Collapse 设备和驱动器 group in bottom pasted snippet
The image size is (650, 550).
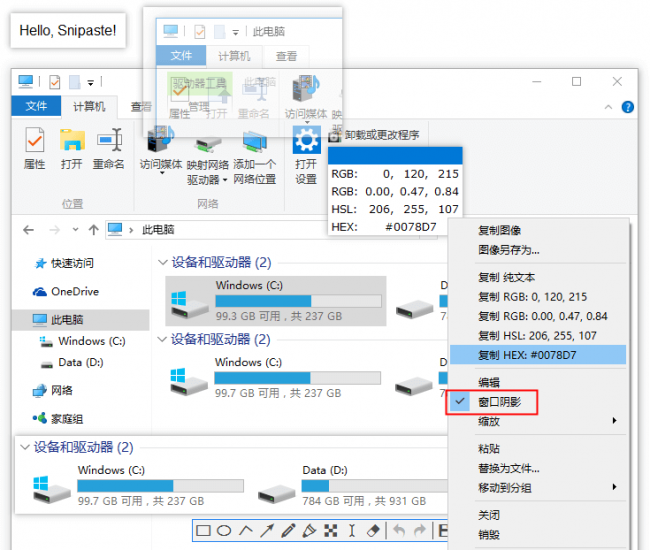[25, 447]
